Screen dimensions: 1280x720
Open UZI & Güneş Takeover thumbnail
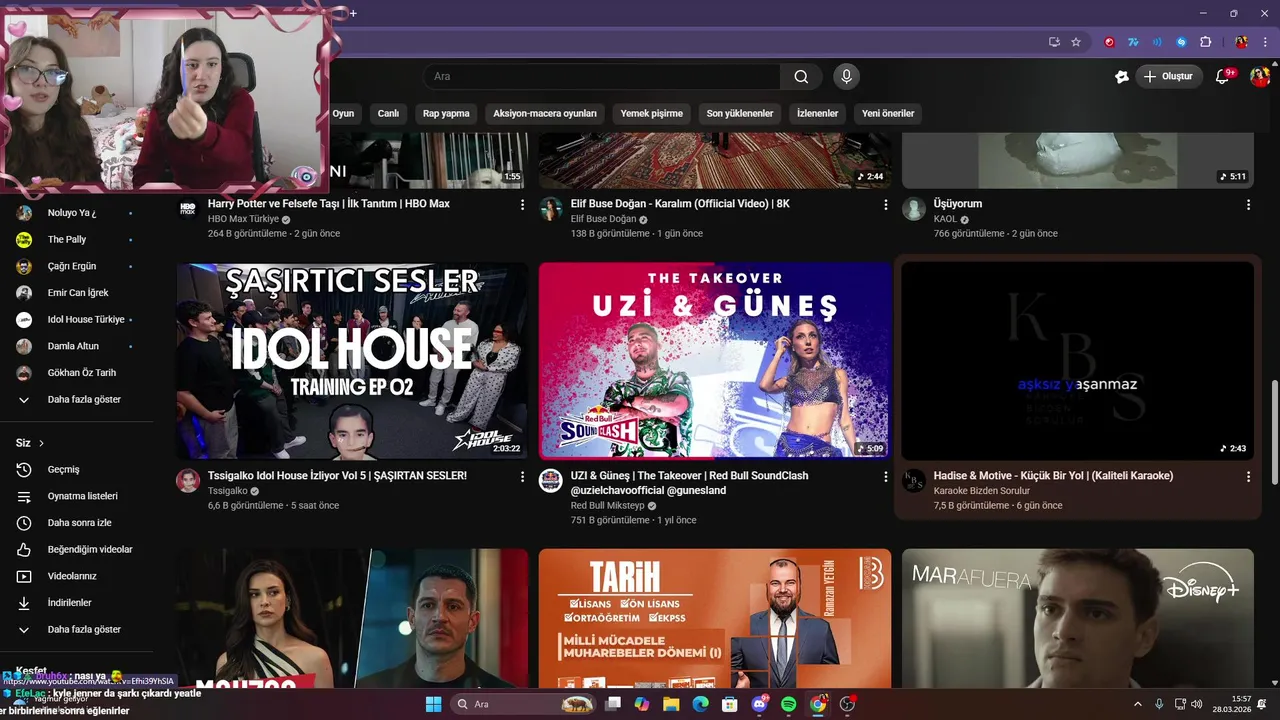click(714, 361)
